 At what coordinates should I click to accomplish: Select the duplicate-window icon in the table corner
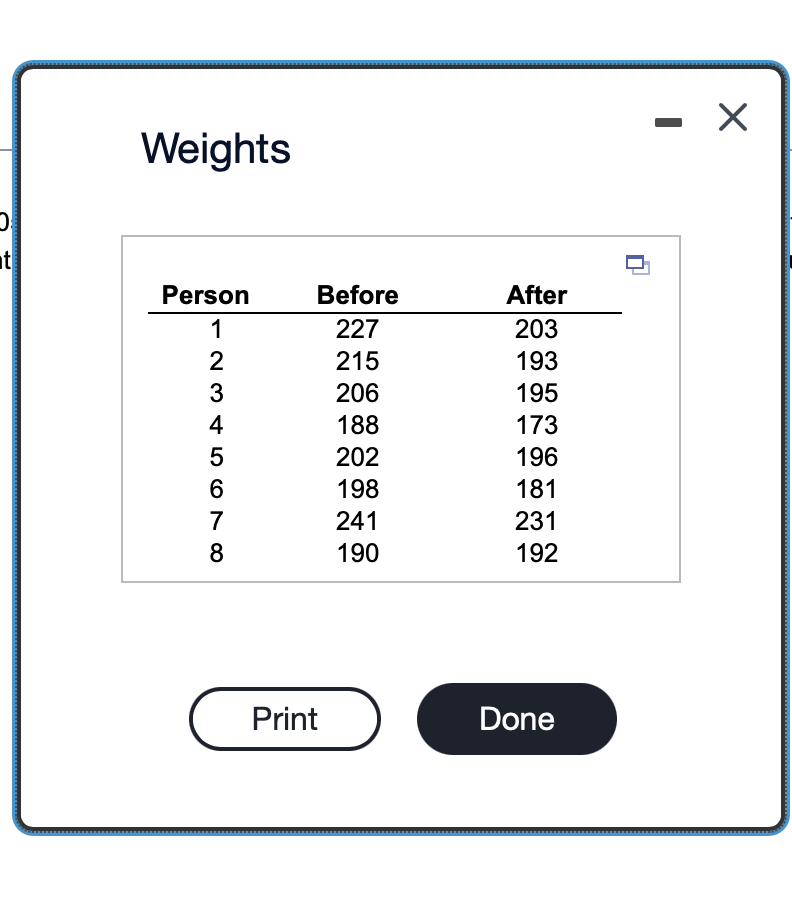[x=638, y=265]
